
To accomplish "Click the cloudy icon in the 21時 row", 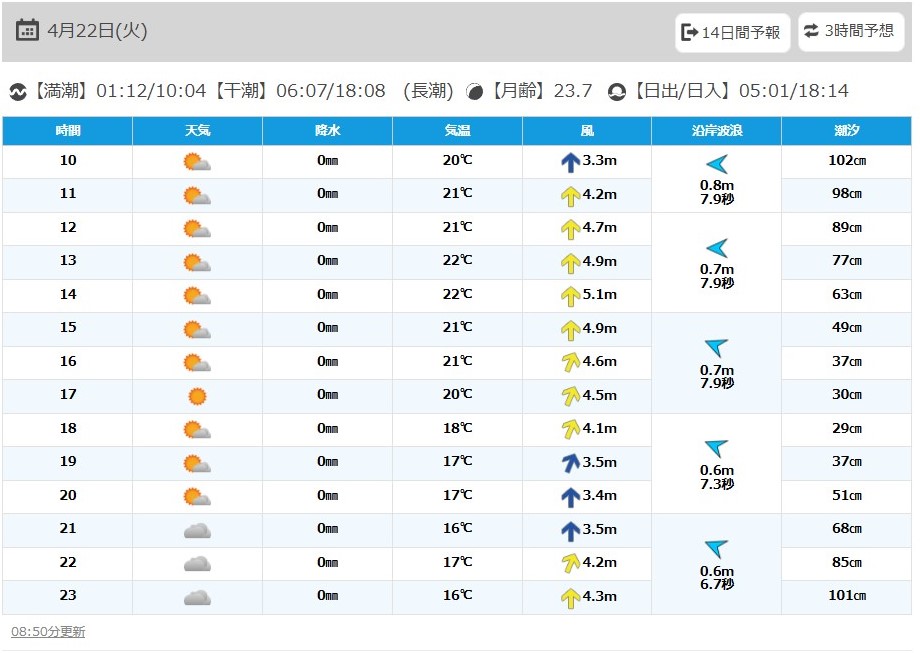I will 197,531.
